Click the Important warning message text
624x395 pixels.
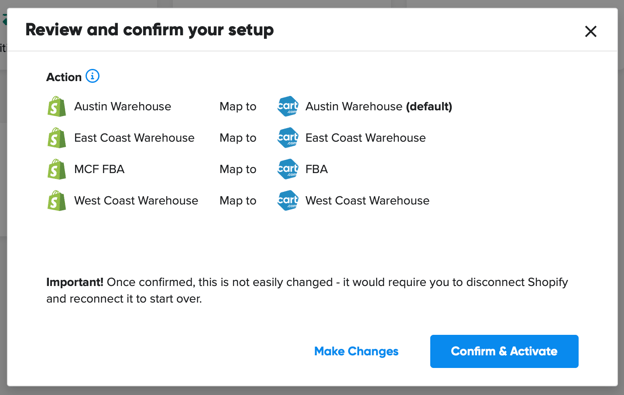(307, 290)
